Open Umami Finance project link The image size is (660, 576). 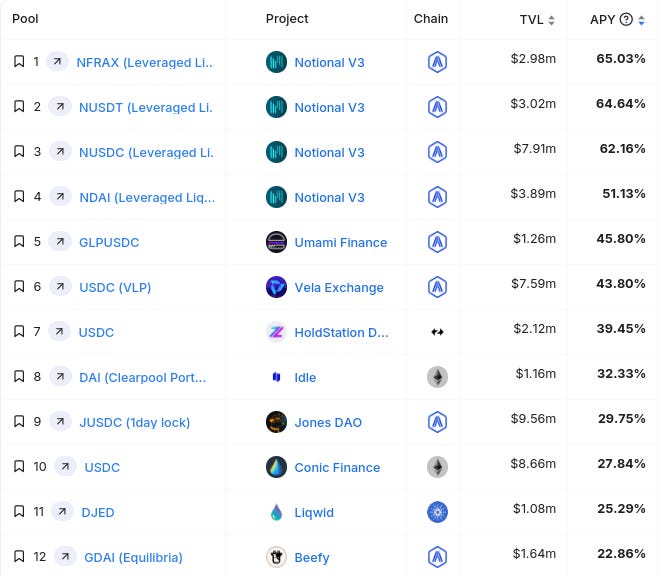[341, 243]
